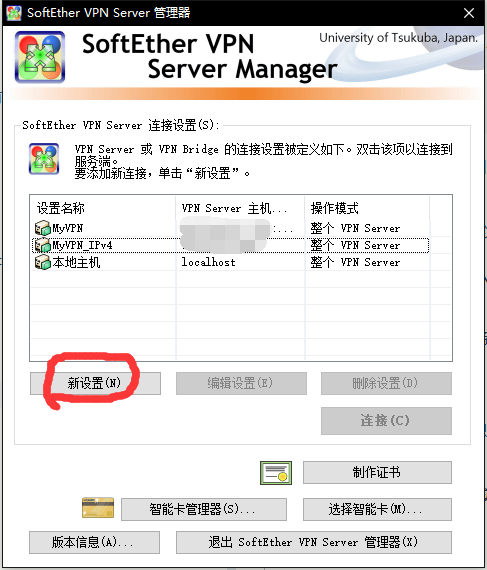The width and height of the screenshot is (487, 570).
Task: Click the small connection settings logo icon
Action: point(44,159)
